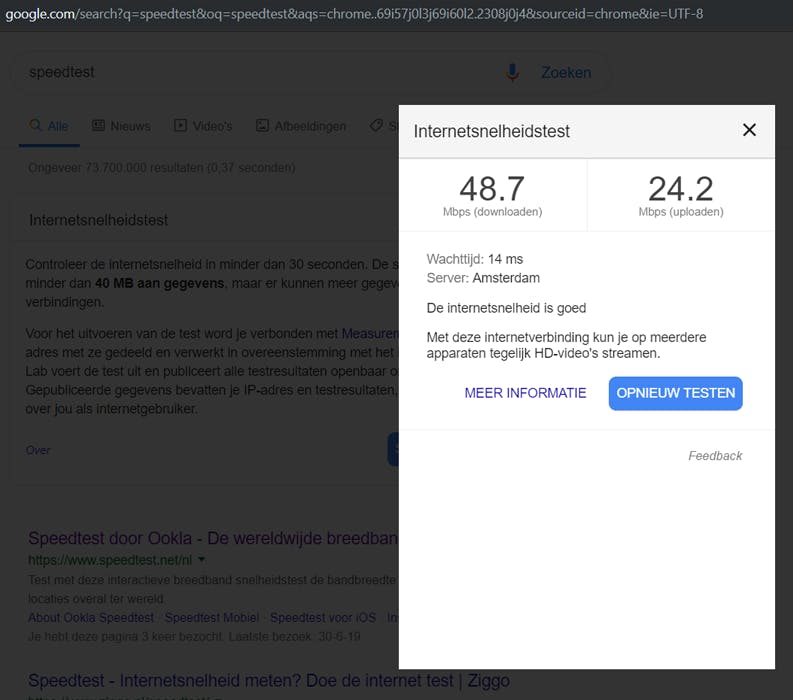Viewport: 793px width, 700px height.
Task: Click the magnifier icon beside Alle
Action: (35, 125)
